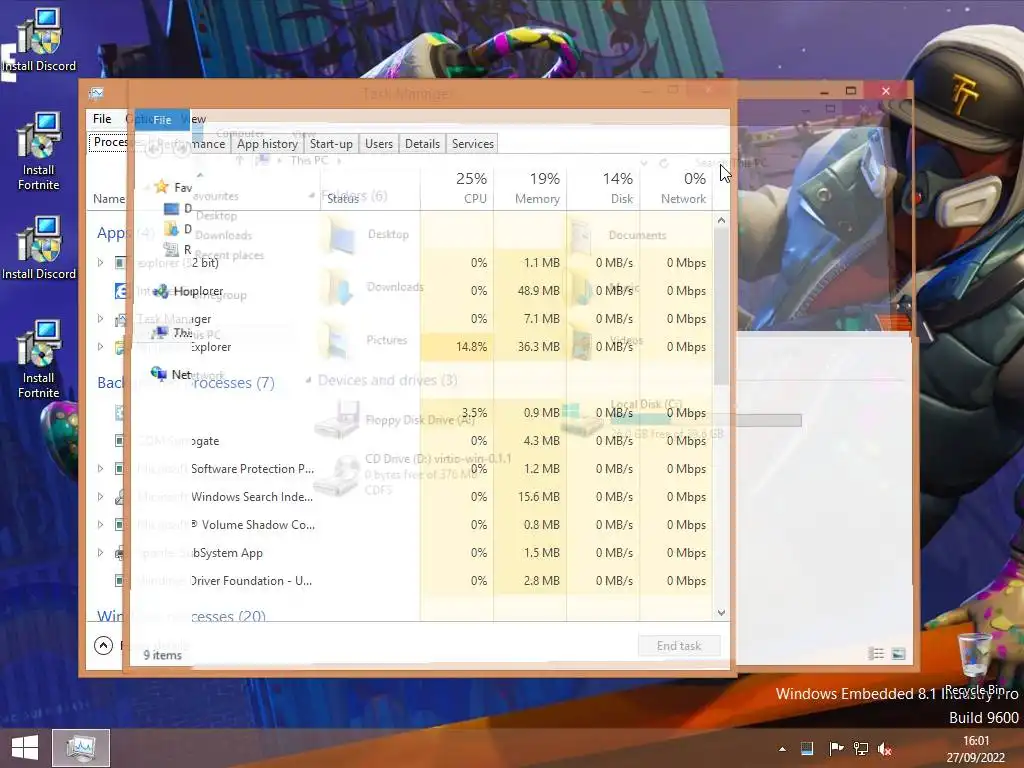Click the "9 items" Explorer status text

[x=163, y=655]
